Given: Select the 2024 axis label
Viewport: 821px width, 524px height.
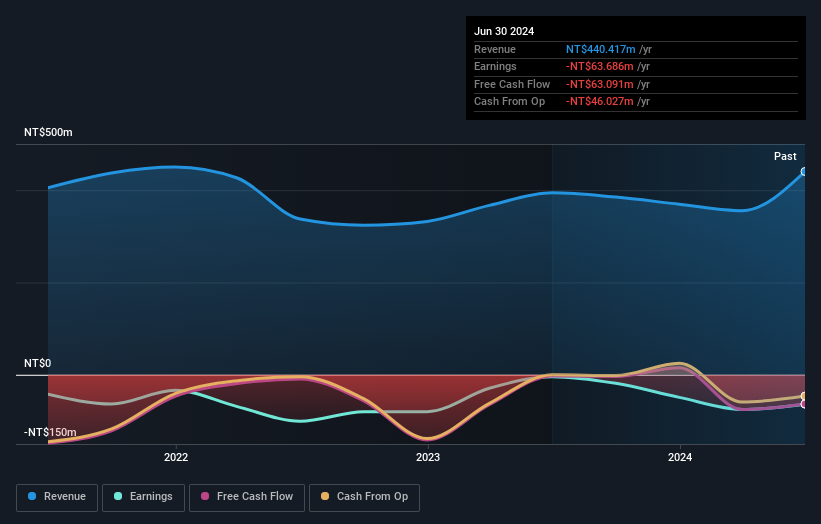Looking at the screenshot, I should coord(680,458).
